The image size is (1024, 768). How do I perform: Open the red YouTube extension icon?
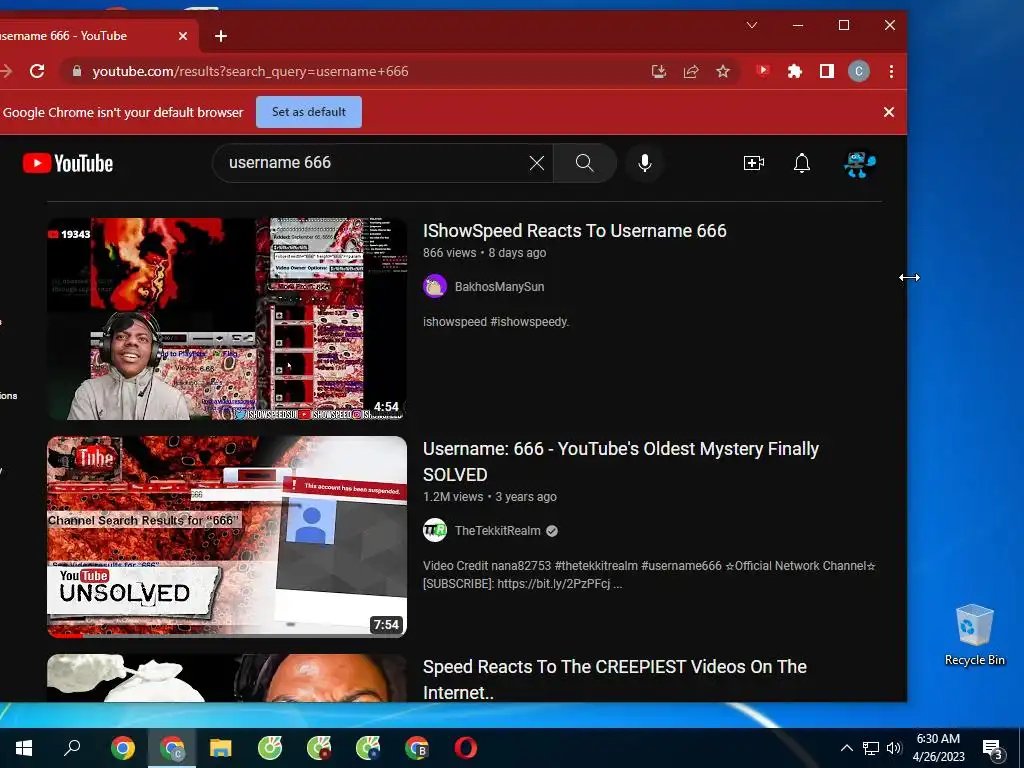pos(763,71)
